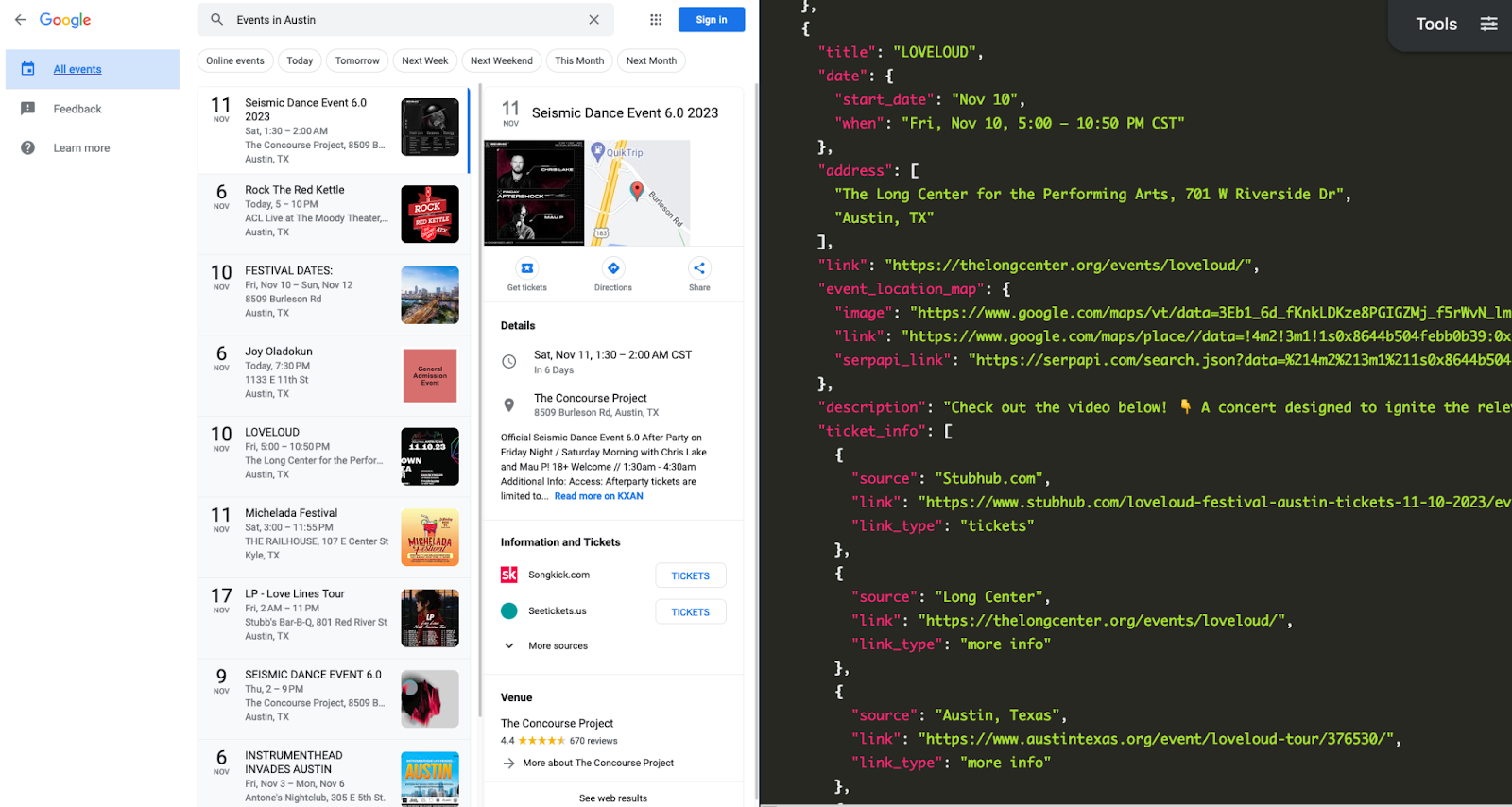
Task: Click the Songkick logo icon
Action: click(509, 575)
